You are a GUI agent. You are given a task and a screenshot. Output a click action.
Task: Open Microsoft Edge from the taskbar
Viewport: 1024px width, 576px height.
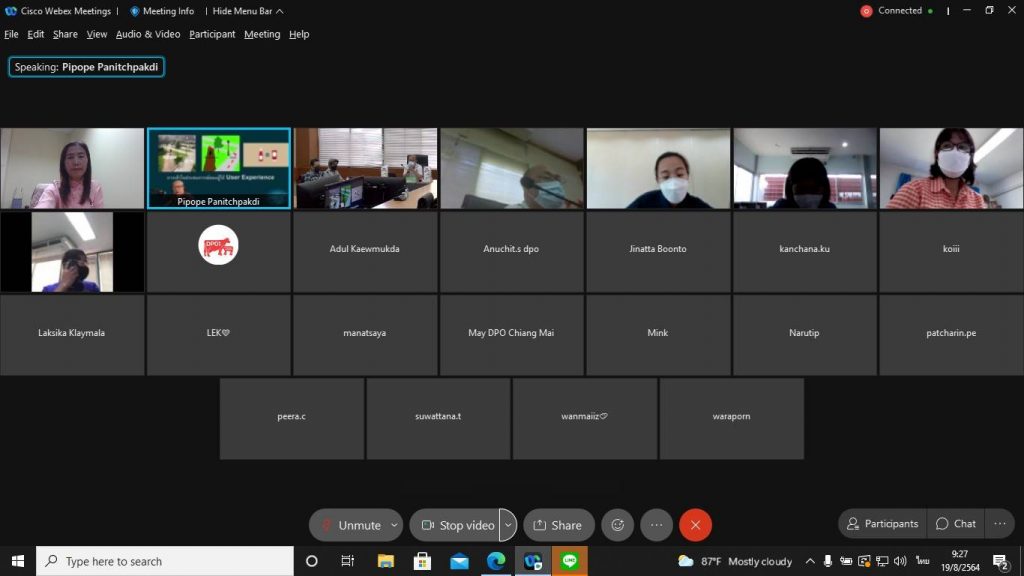[x=496, y=561]
